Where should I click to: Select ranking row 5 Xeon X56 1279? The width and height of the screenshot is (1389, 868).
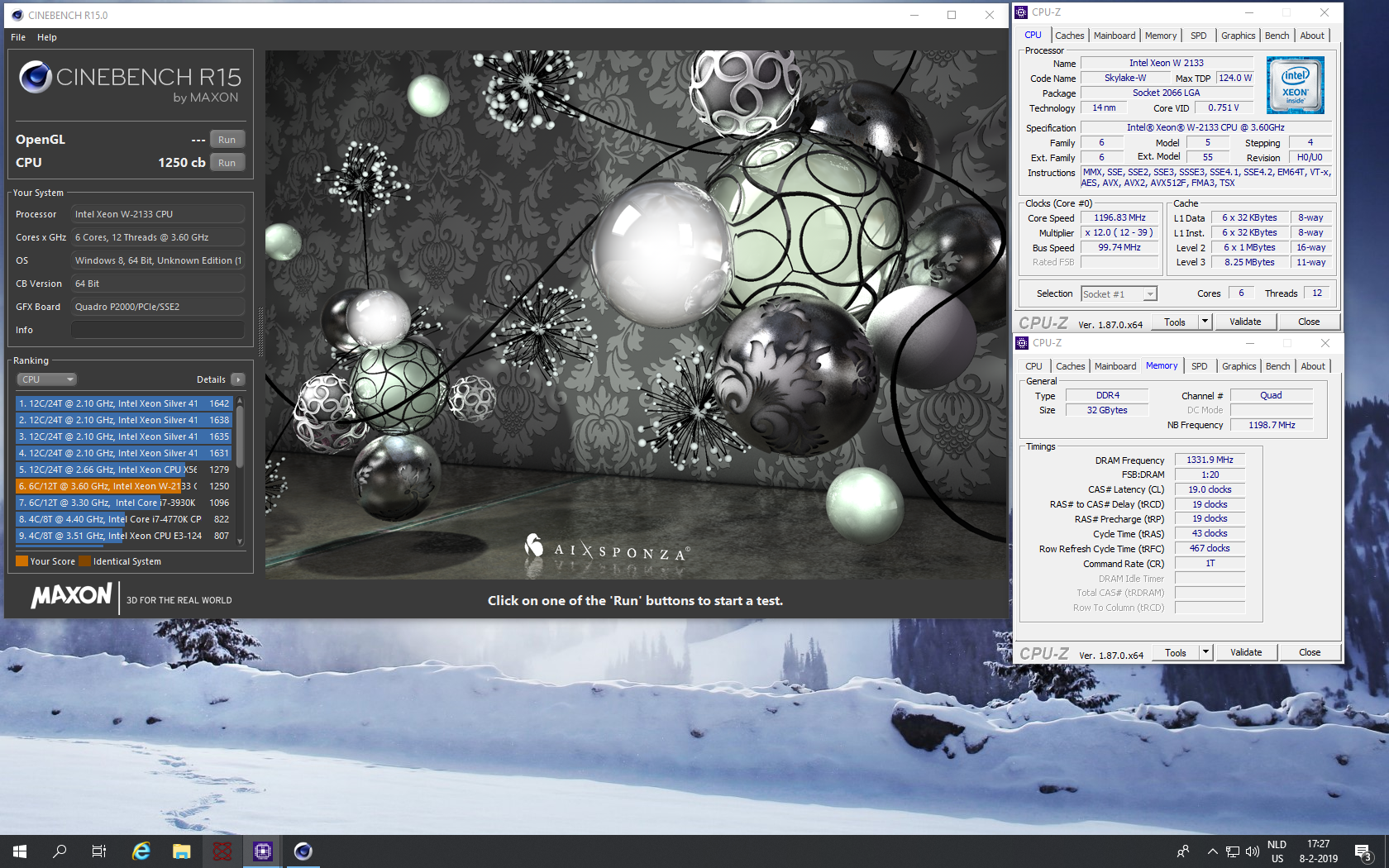[x=124, y=470]
